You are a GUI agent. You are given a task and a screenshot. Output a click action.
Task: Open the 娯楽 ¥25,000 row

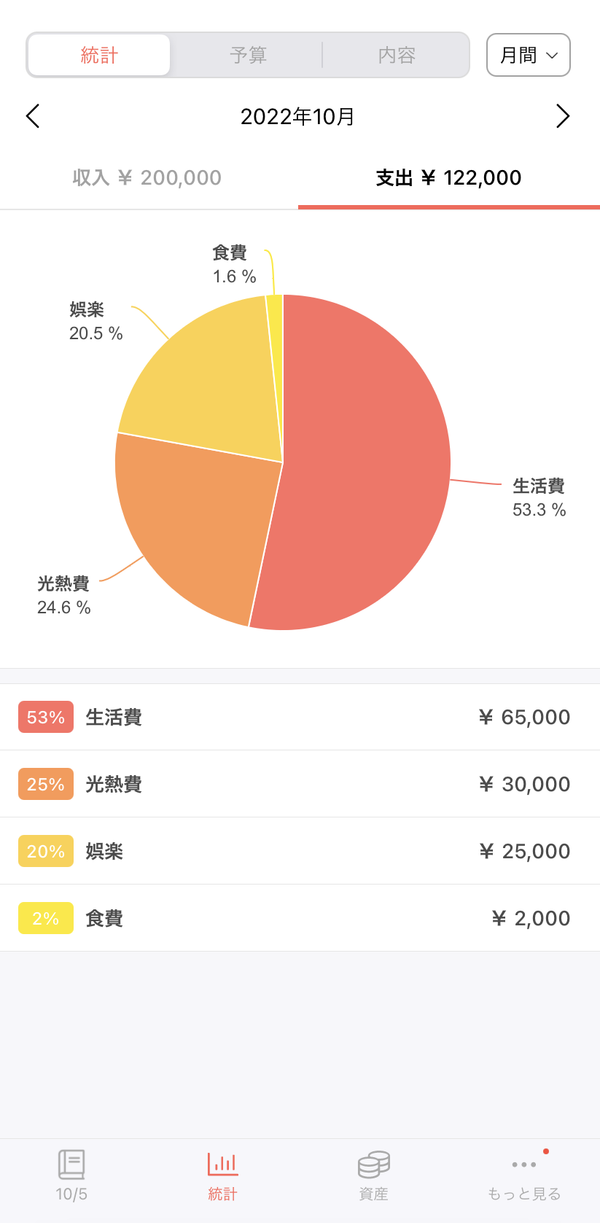pyautogui.click(x=300, y=851)
